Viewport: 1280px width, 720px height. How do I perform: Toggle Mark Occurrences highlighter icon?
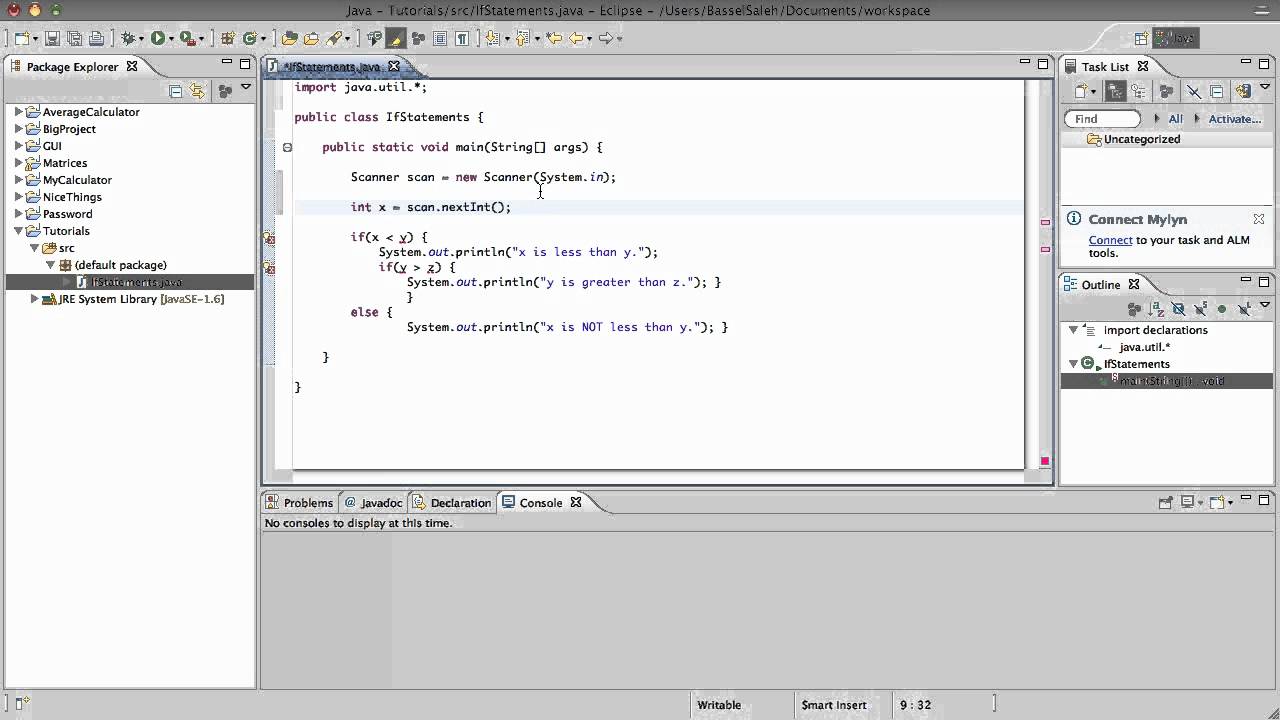click(396, 38)
